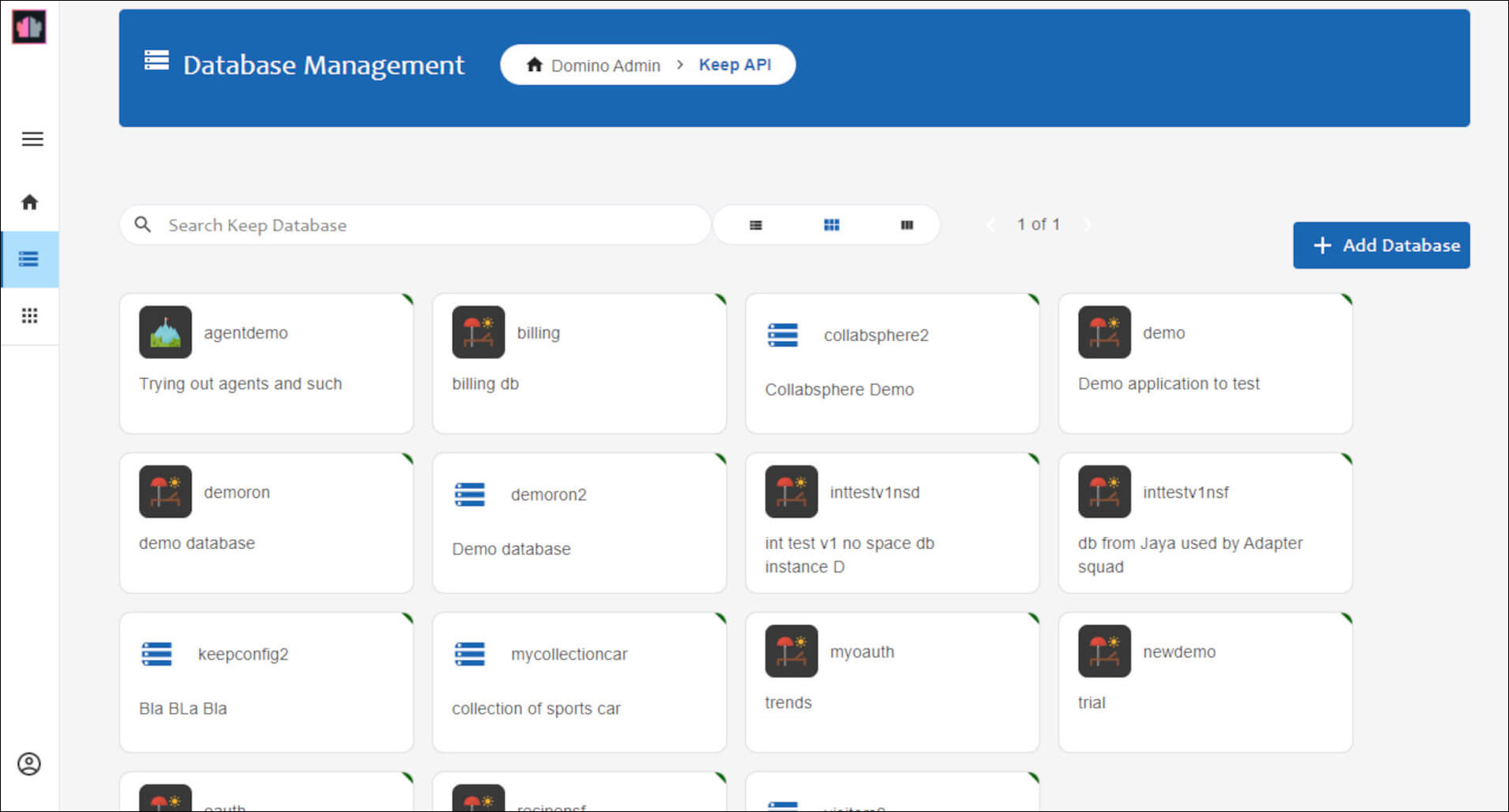This screenshot has height=812, width=1509.
Task: Open the billing database name
Action: tap(539, 333)
